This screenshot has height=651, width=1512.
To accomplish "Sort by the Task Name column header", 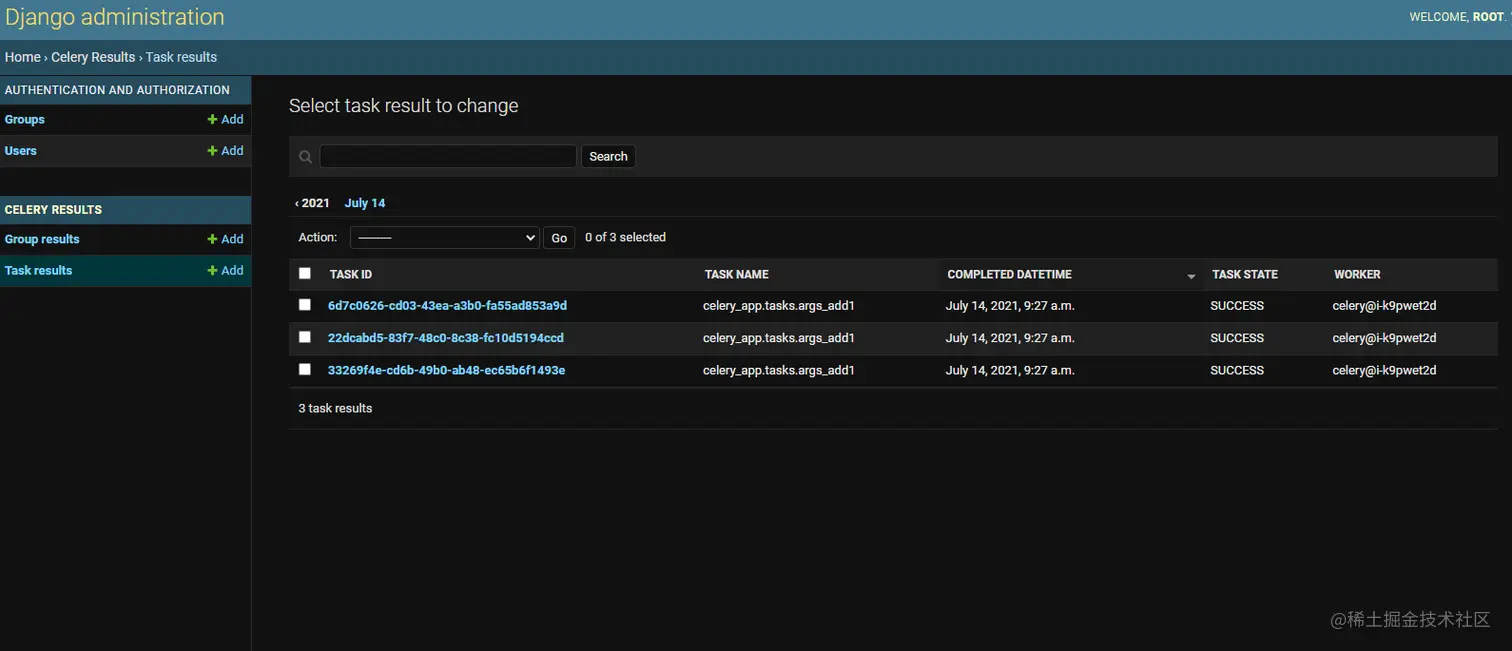I will click(737, 274).
